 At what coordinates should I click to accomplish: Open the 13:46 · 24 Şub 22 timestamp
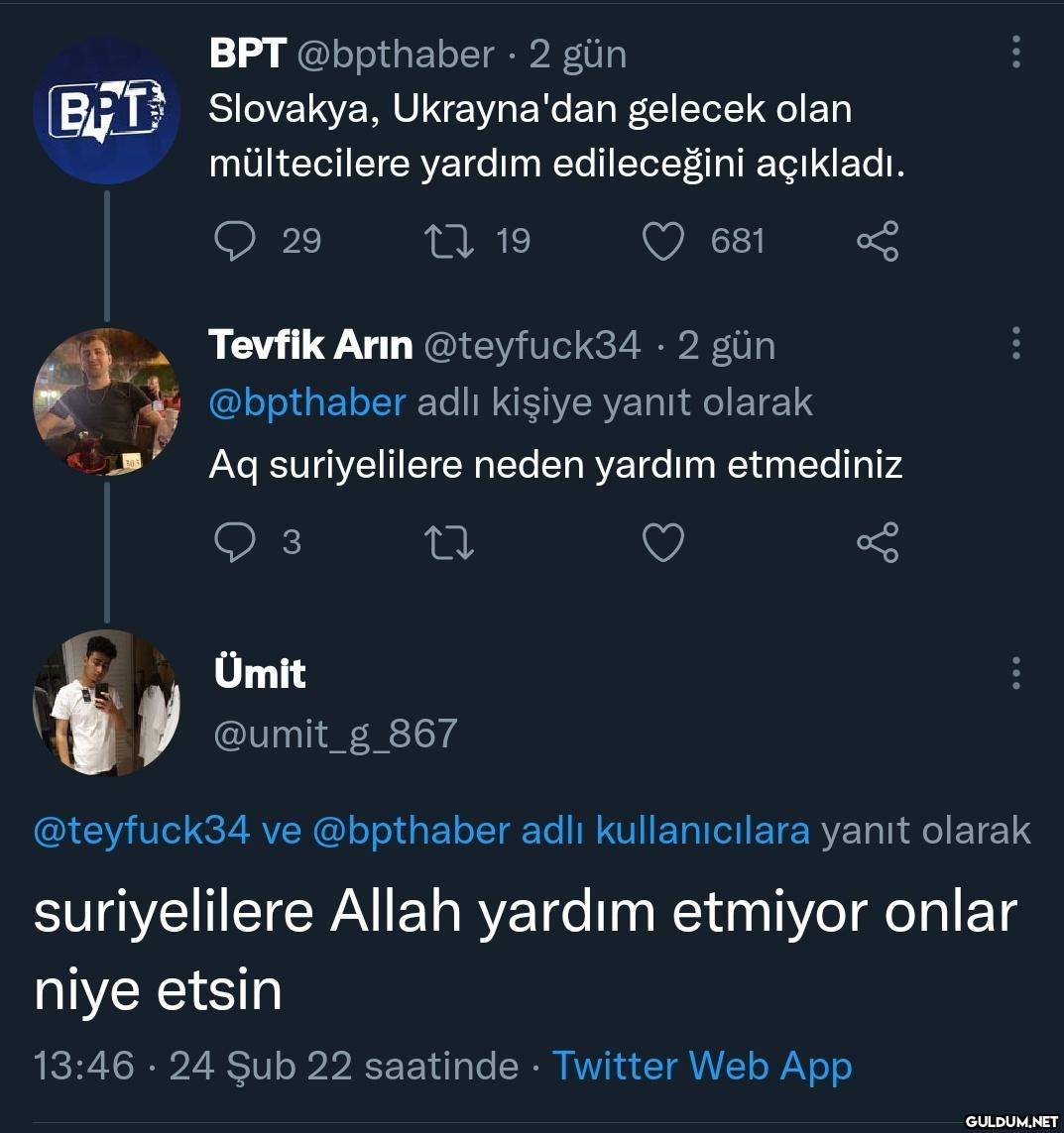tap(276, 1066)
